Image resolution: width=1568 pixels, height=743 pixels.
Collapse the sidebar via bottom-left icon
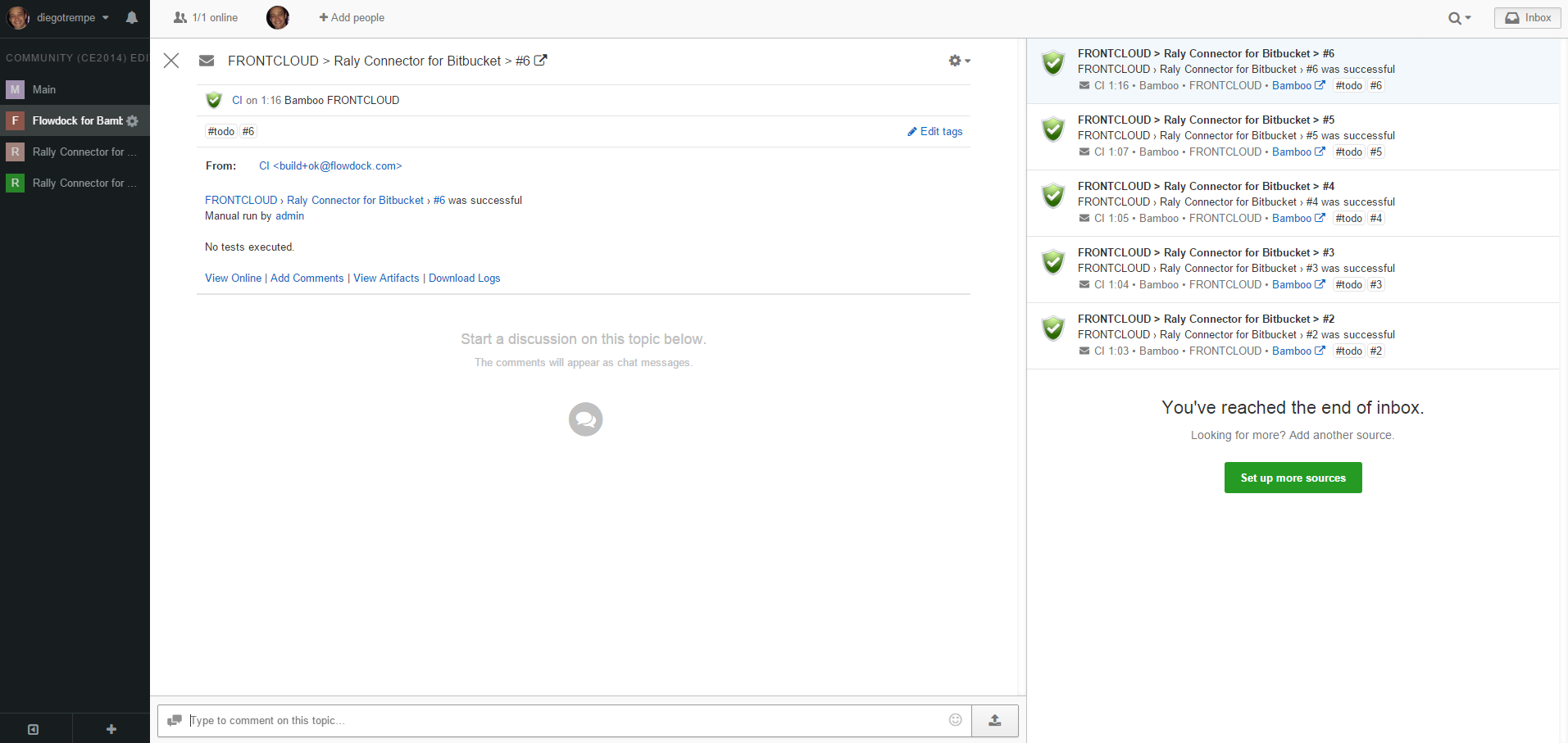(34, 729)
